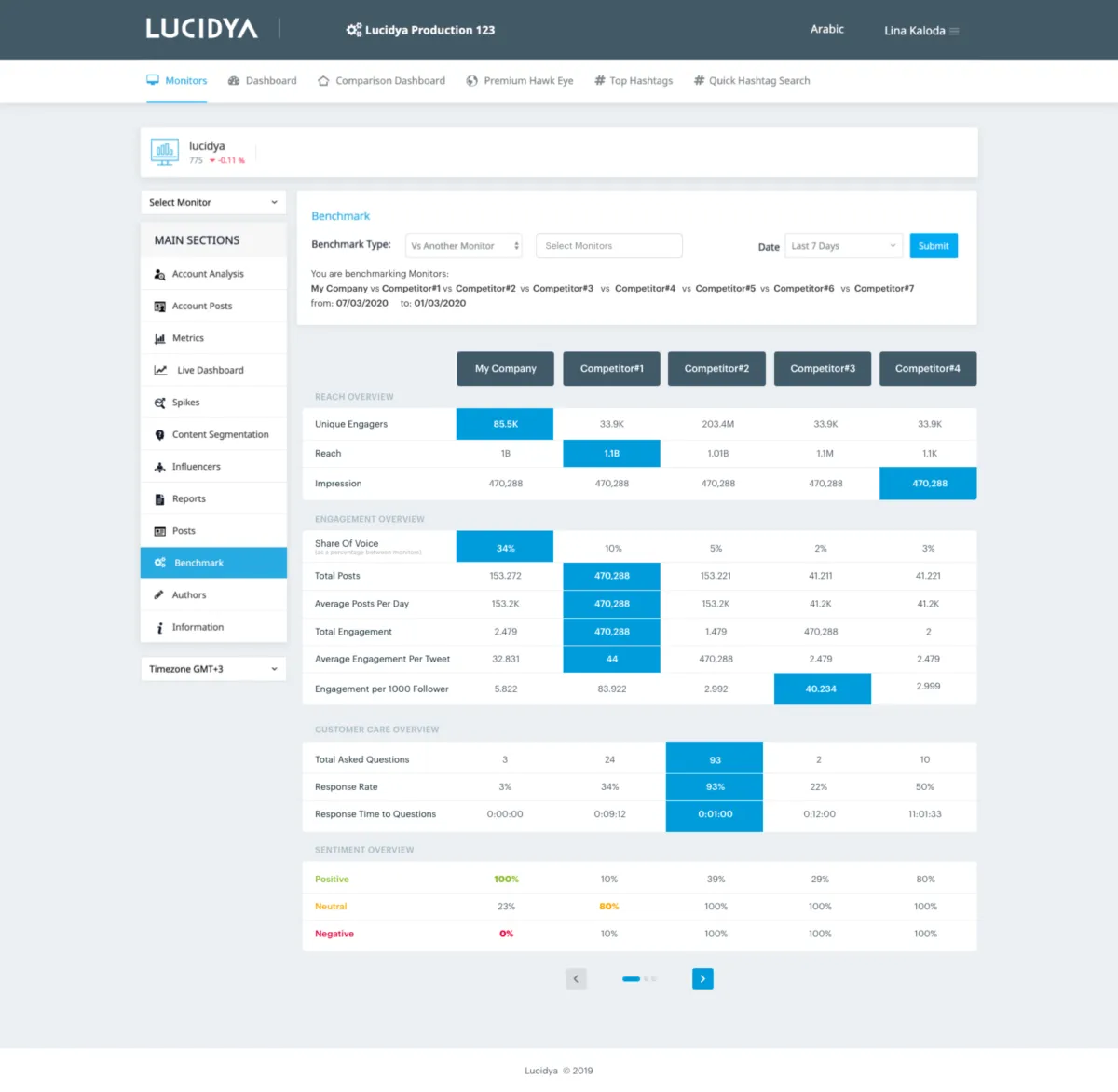Open Account Analysis section
This screenshot has width=1118, height=1092.
(x=213, y=274)
